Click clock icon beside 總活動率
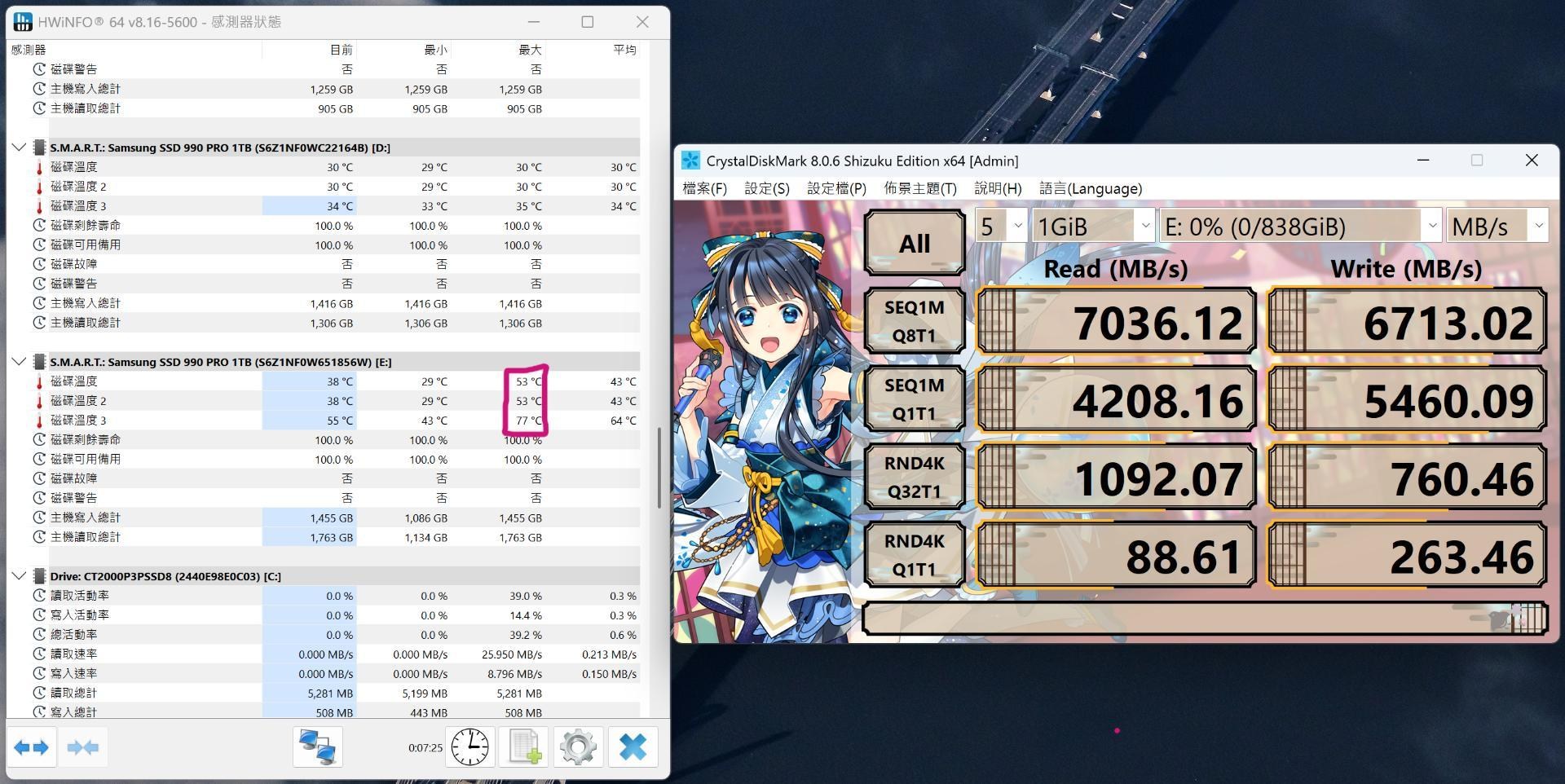 (x=39, y=635)
